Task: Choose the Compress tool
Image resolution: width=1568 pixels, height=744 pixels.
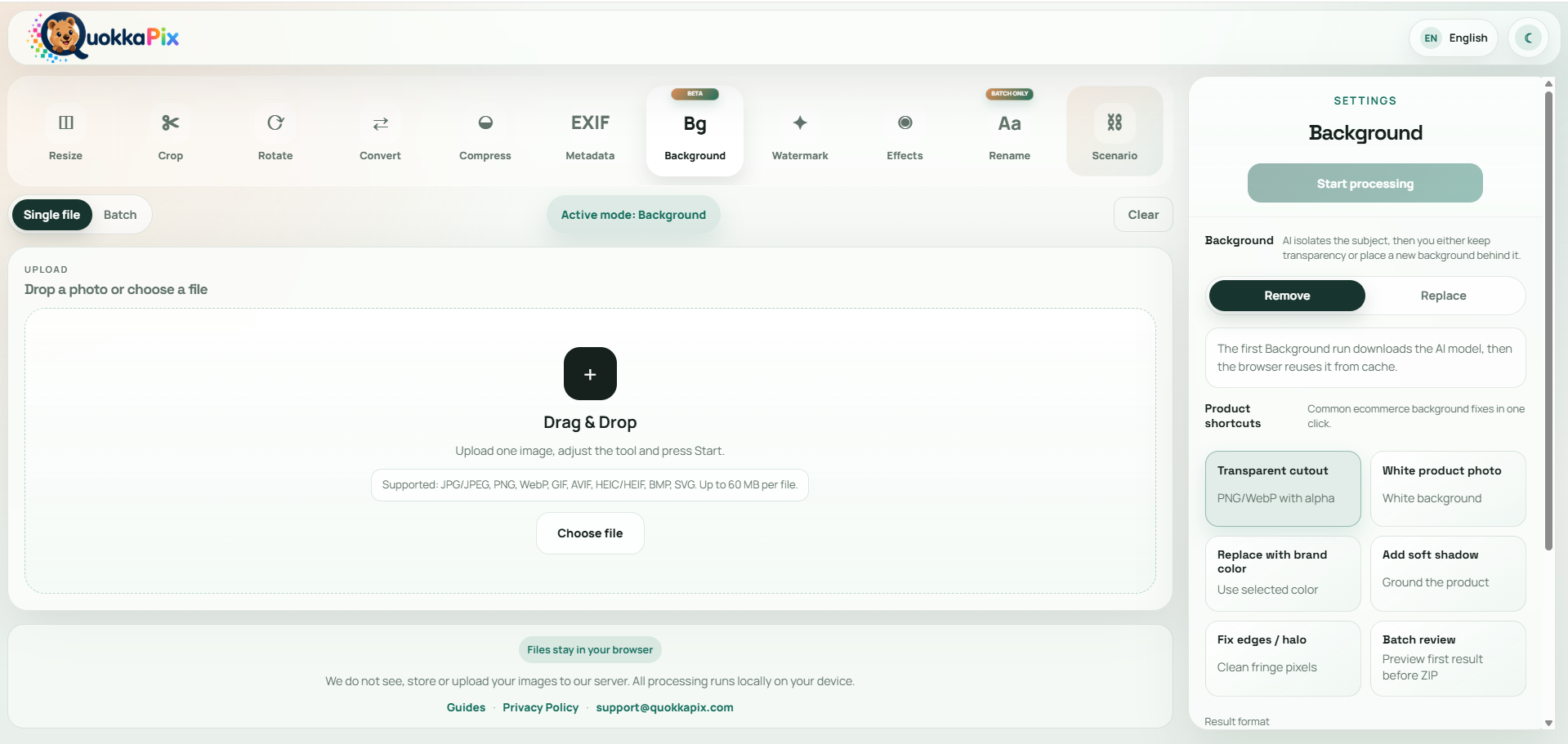Action: (485, 131)
